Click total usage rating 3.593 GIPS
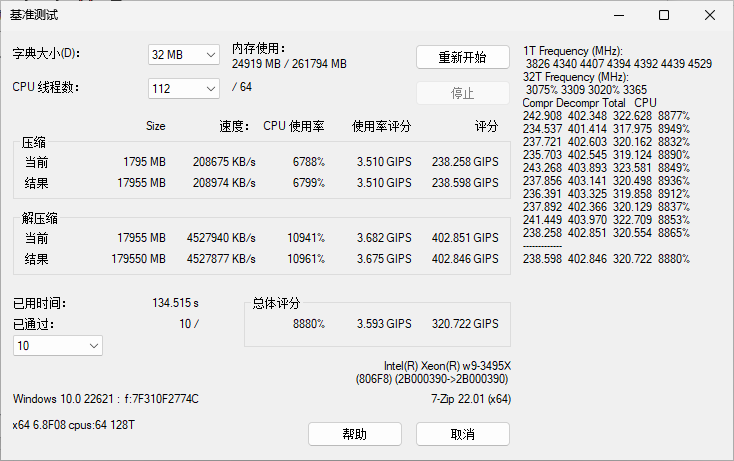This screenshot has width=734, height=461. pos(384,324)
